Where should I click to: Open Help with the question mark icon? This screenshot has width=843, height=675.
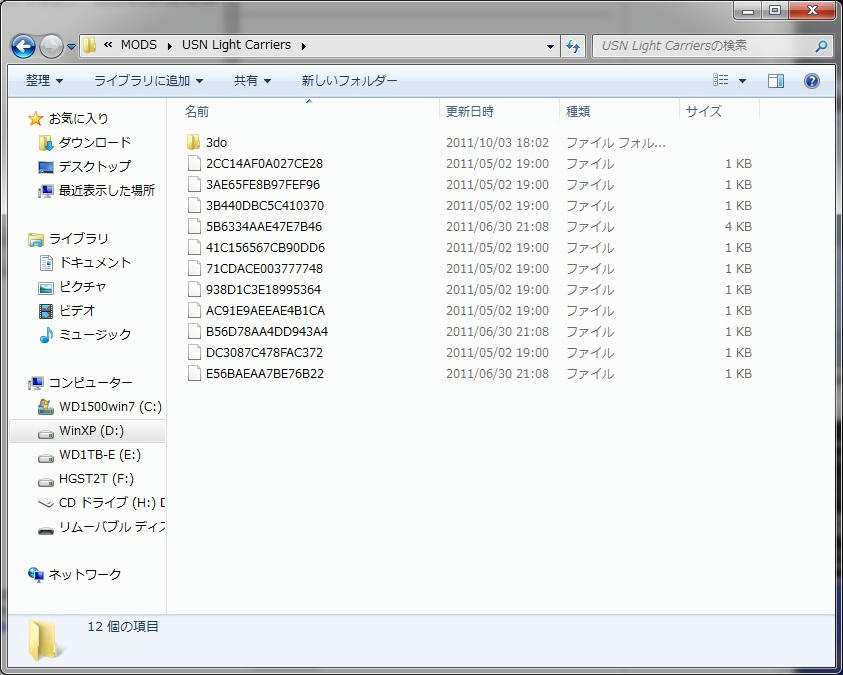(x=811, y=81)
